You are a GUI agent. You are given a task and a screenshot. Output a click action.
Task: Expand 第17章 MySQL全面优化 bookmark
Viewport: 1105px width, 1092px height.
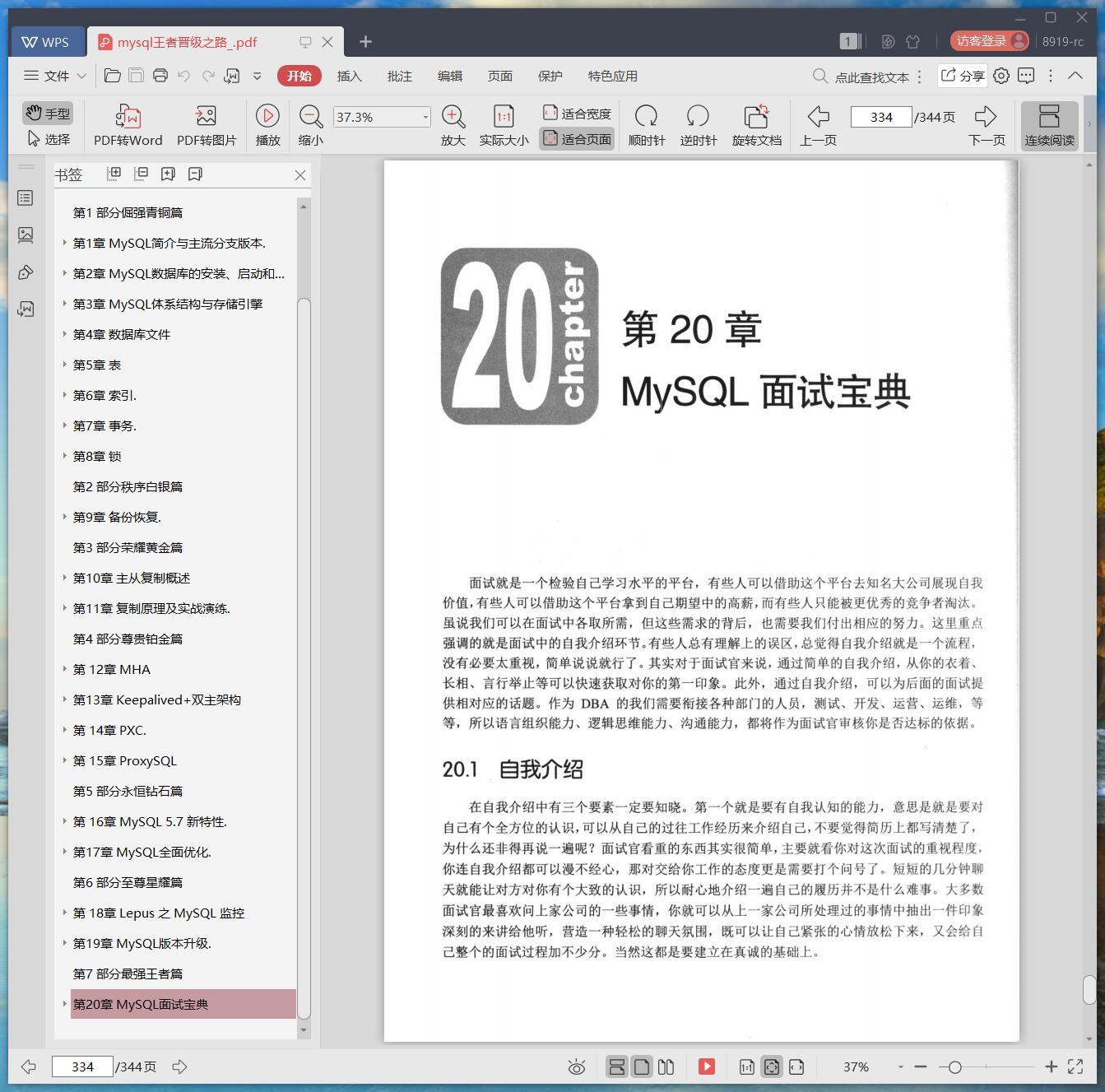(64, 852)
